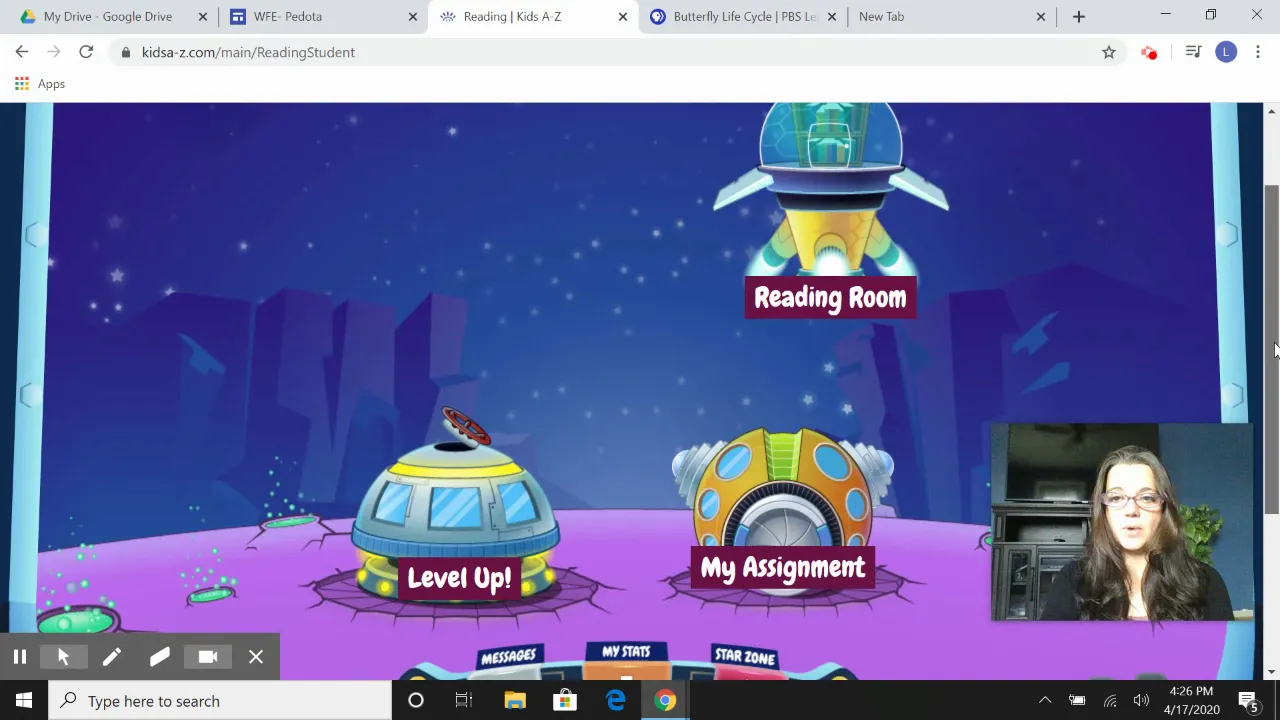Click the Reading Room label
This screenshot has height=720, width=1280.
(x=830, y=298)
